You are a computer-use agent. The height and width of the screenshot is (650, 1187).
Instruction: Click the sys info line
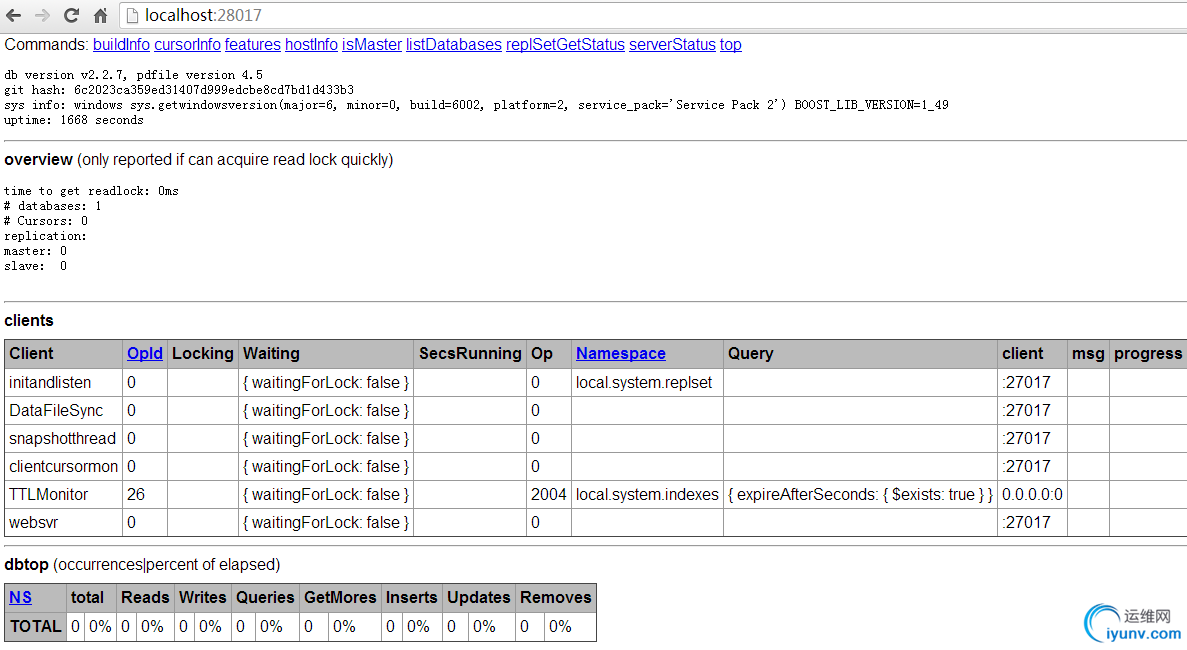point(476,105)
